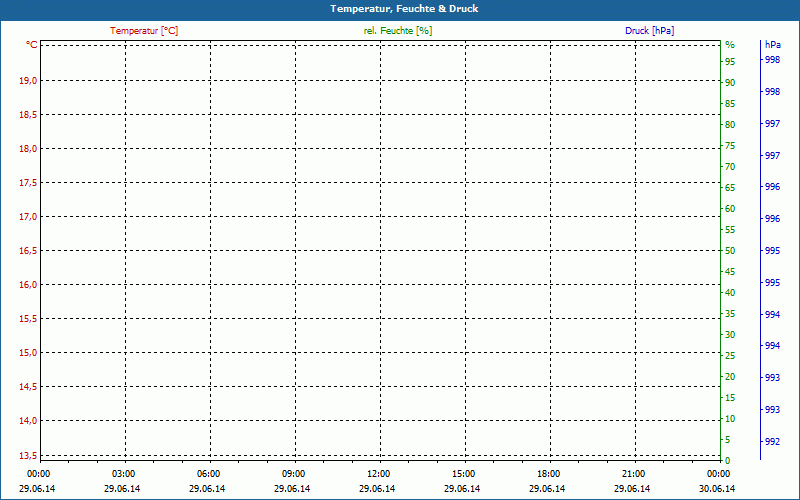This screenshot has height=500, width=800.
Task: Click temperature axis value 14,0
Action: pos(28,421)
